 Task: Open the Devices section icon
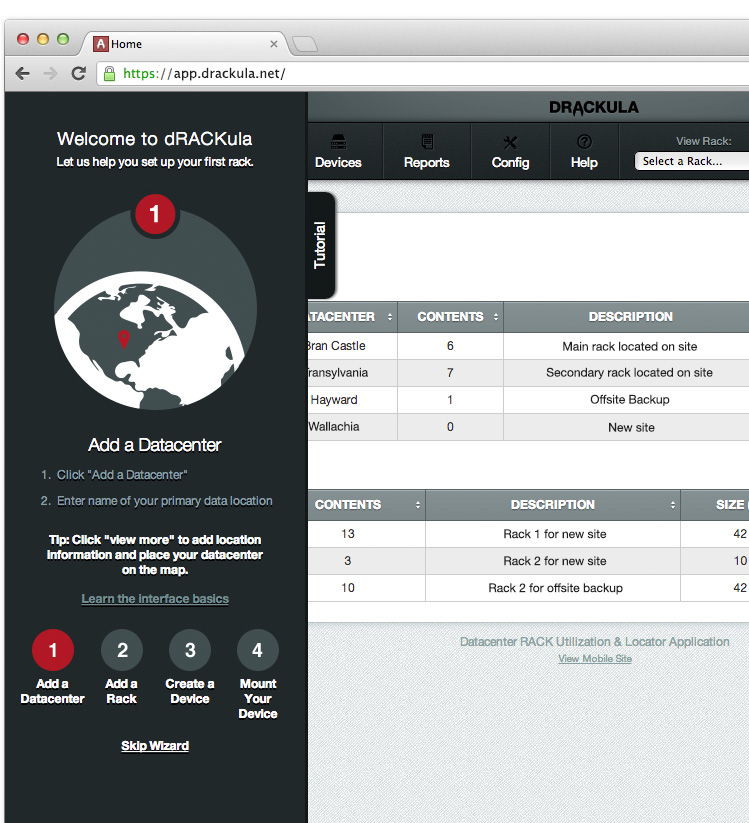pos(338,142)
